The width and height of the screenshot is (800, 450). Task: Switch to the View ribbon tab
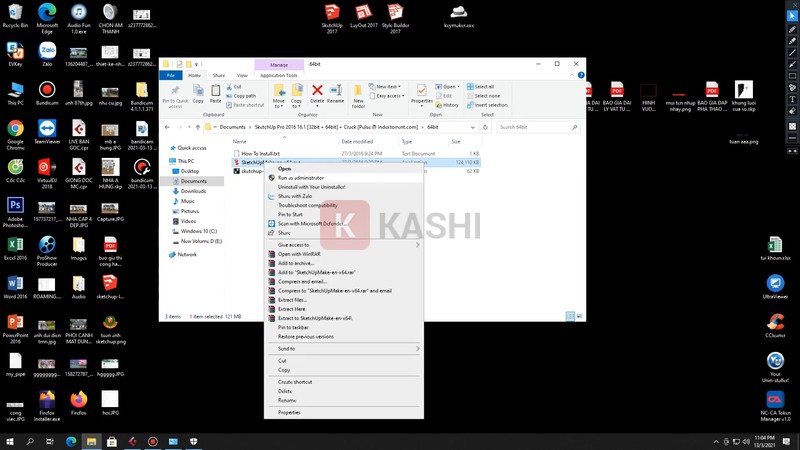point(242,75)
